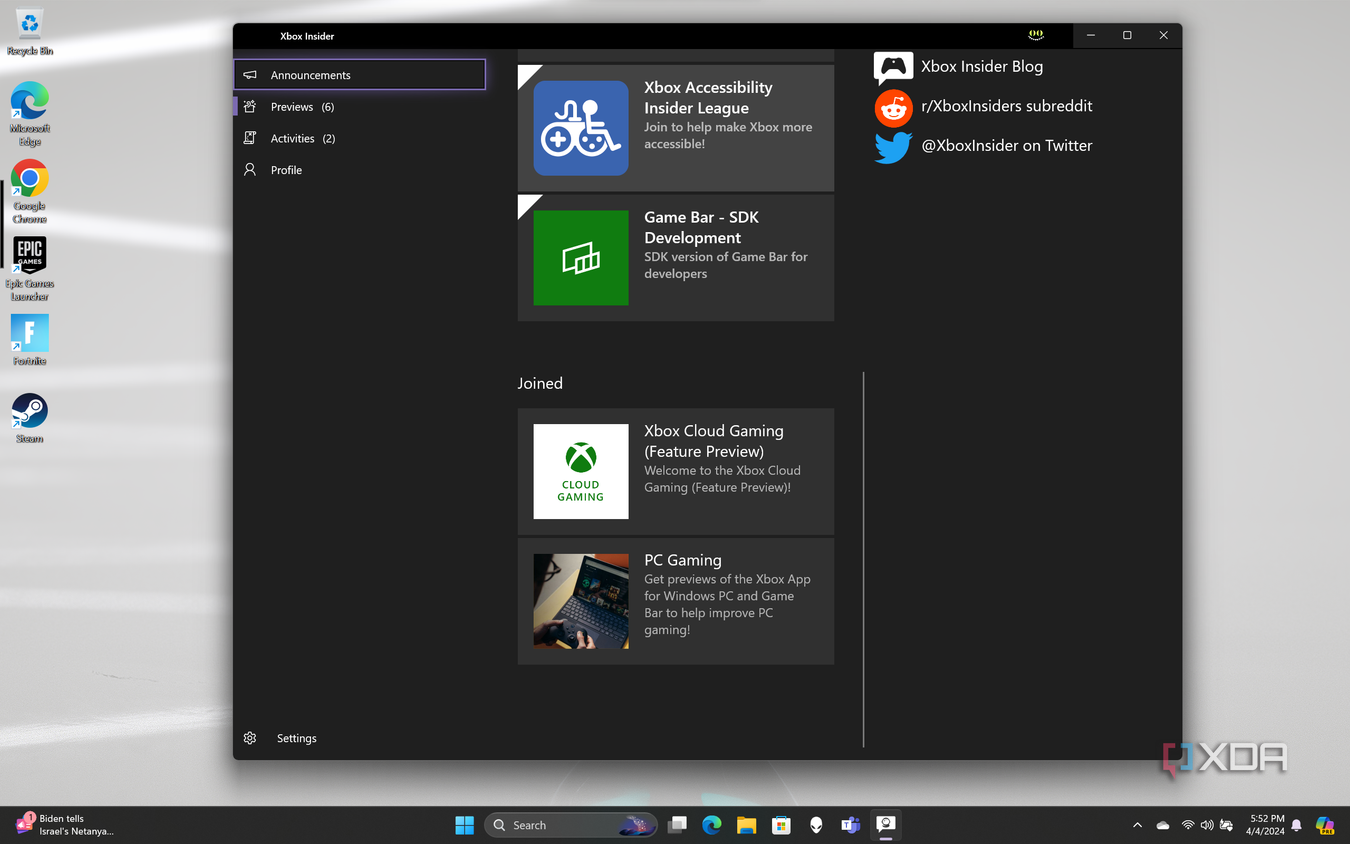Screen dimensions: 1350x844
Task: Open Xbox Cloud Gaming (Feature Preview) title
Action: tap(713, 441)
